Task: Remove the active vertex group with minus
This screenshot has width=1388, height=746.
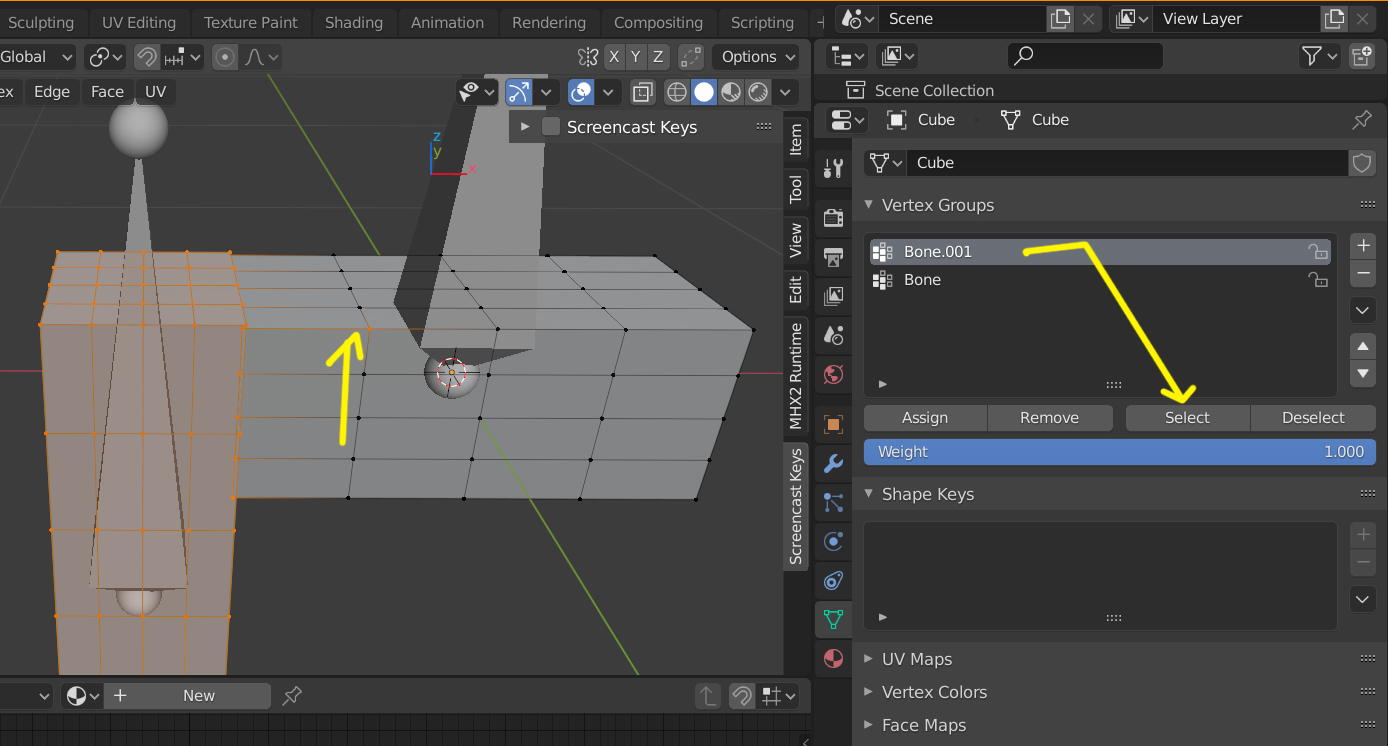Action: [1363, 273]
